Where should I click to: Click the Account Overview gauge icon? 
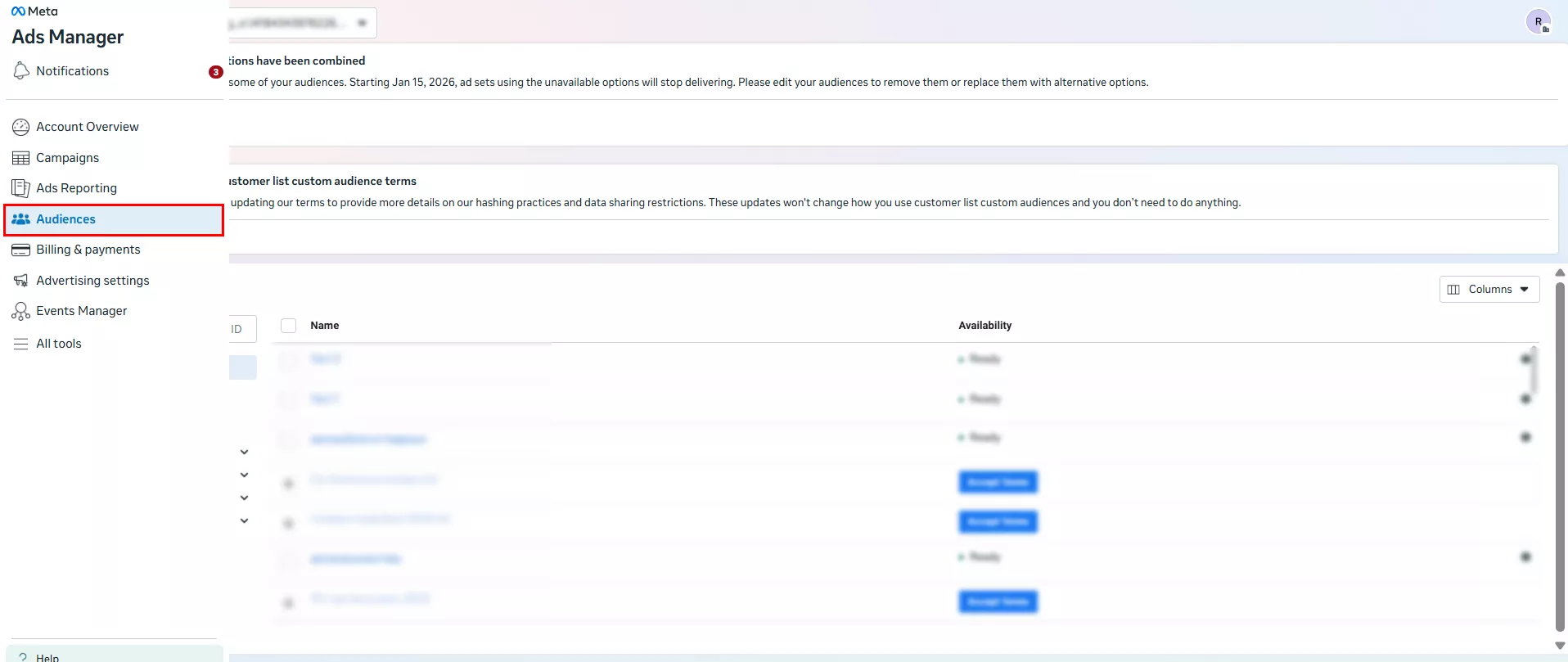coord(21,127)
